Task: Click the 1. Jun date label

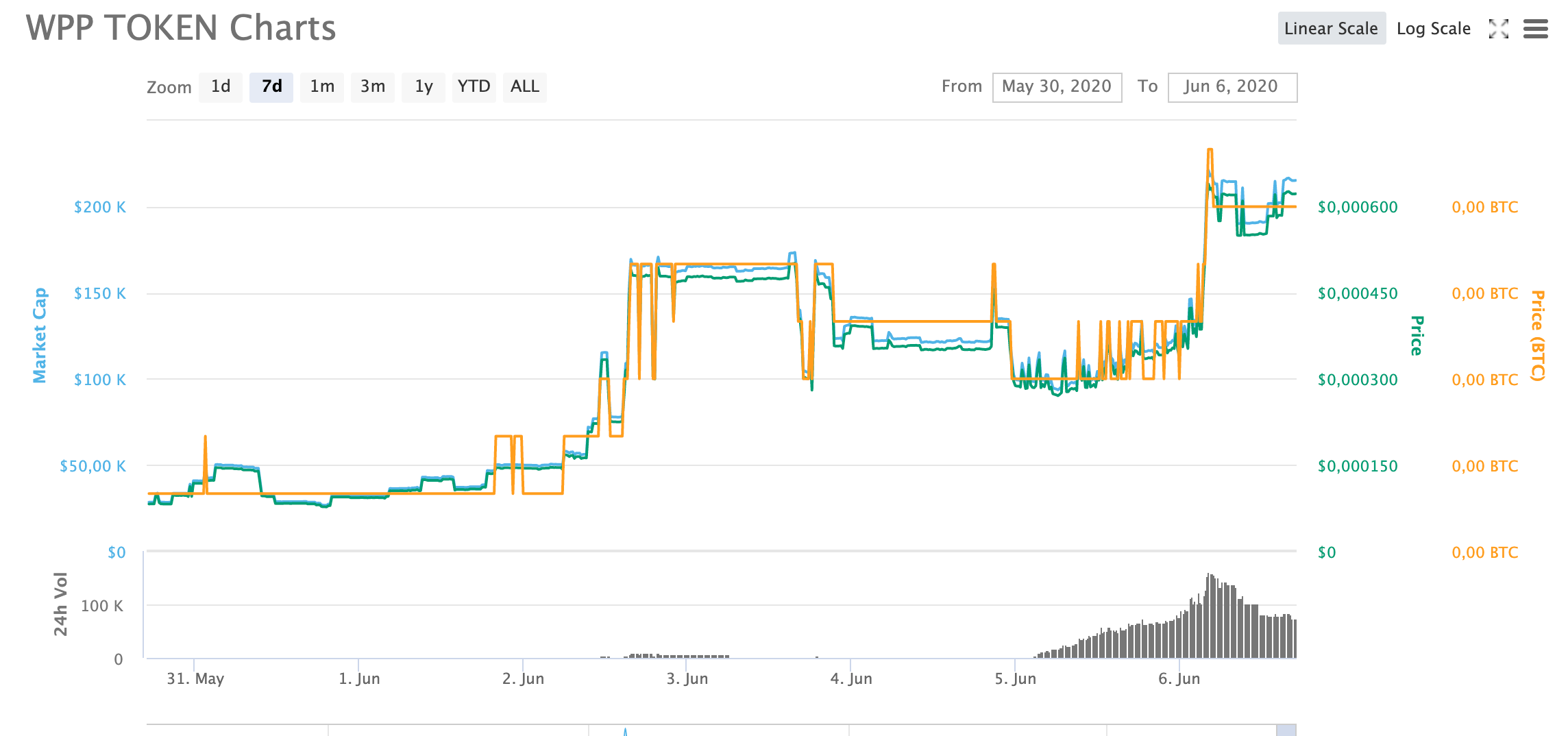Action: pos(359,678)
